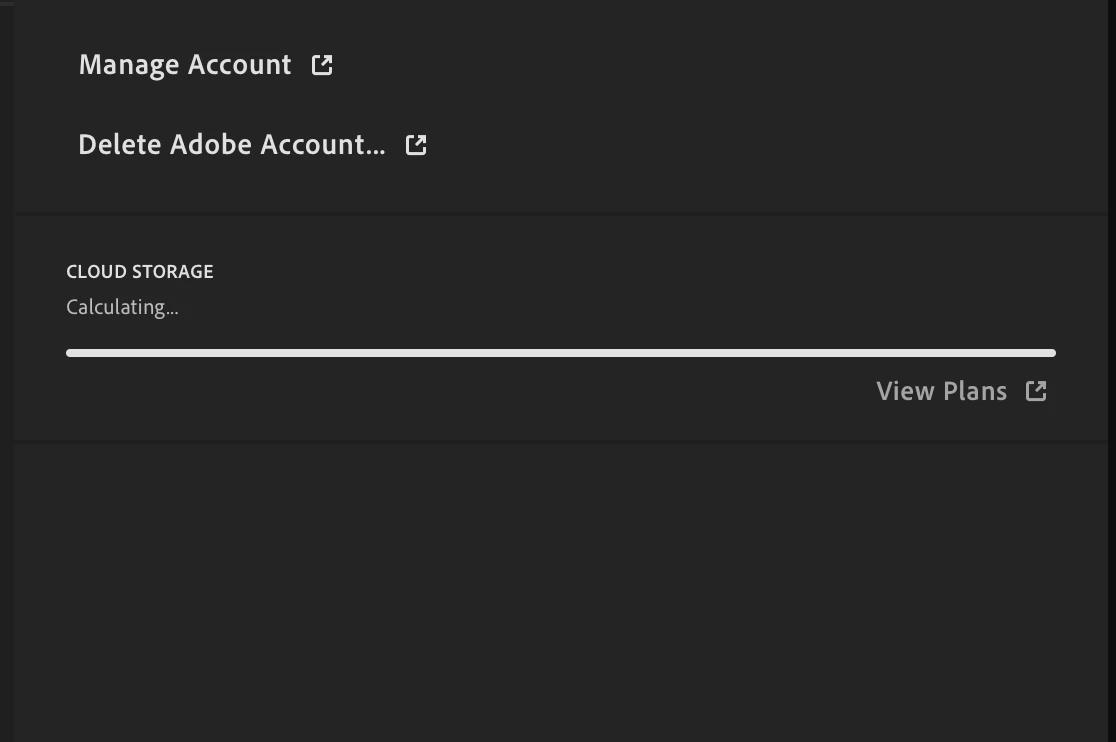Start account deletion via its arrow-box icon
The width and height of the screenshot is (1116, 742).
pyautogui.click(x=416, y=145)
